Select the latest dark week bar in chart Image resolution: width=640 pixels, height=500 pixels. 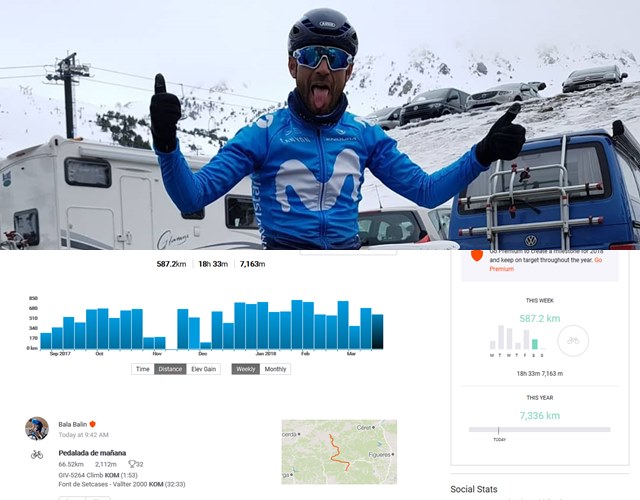[378, 332]
